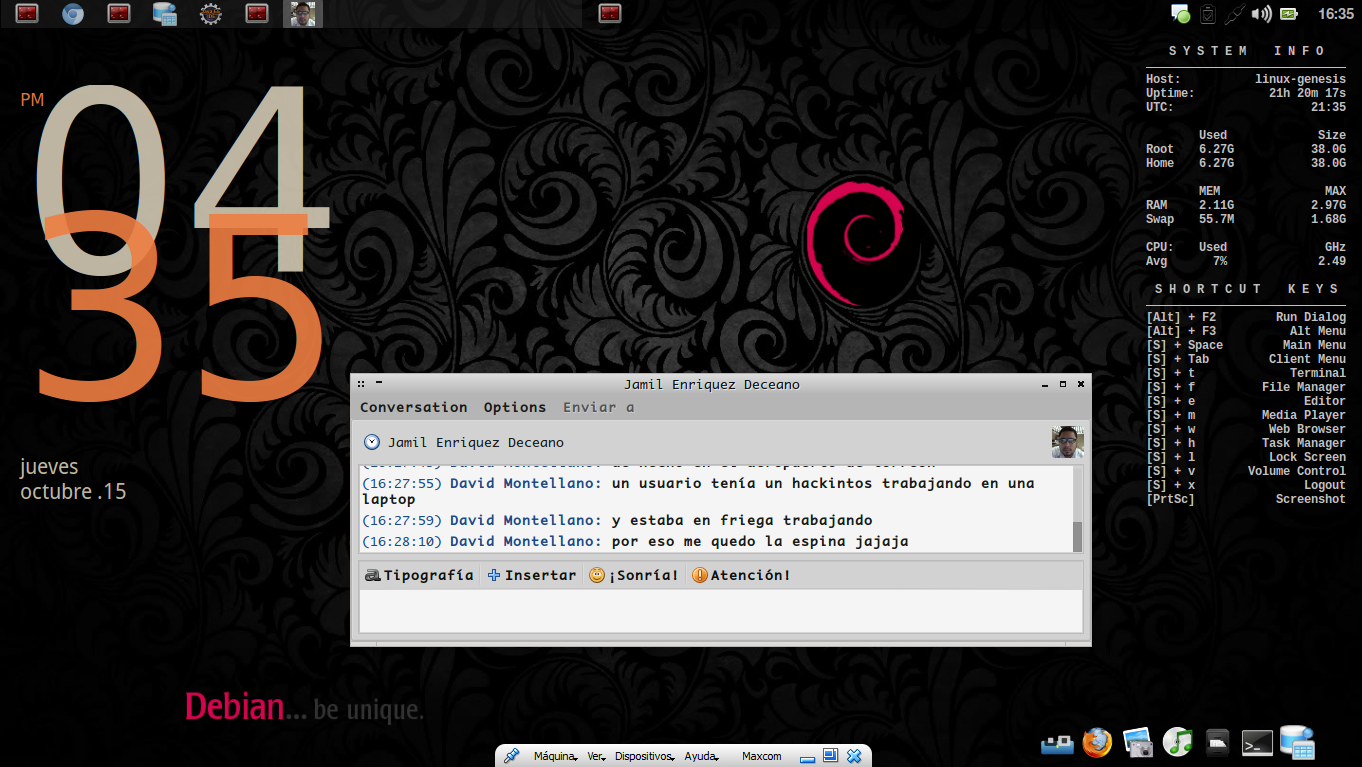Send a buzz with Atención! button
Viewport: 1362px width, 767px height.
tap(741, 575)
